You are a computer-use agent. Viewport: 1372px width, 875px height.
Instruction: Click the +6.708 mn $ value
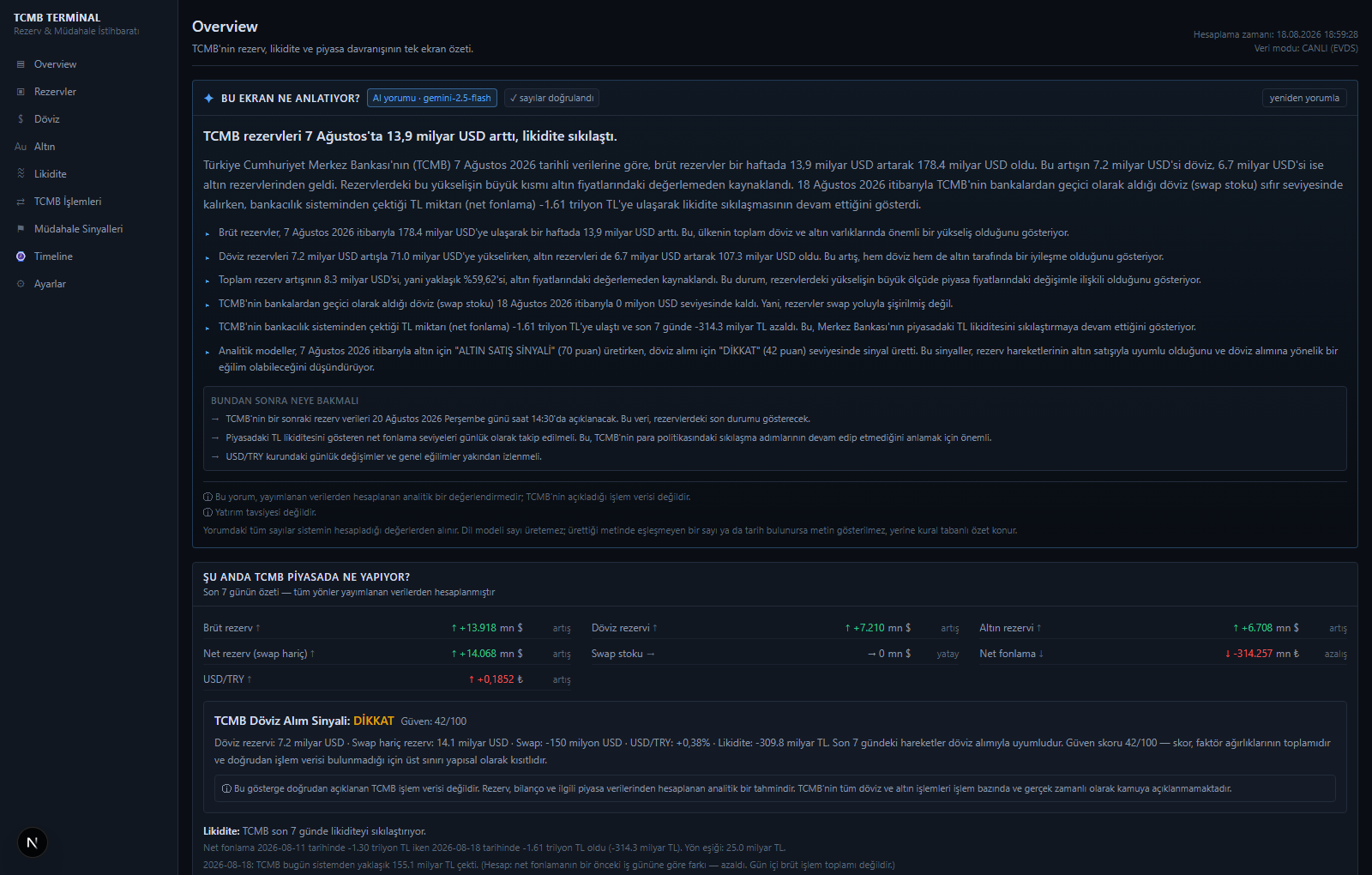1266,628
